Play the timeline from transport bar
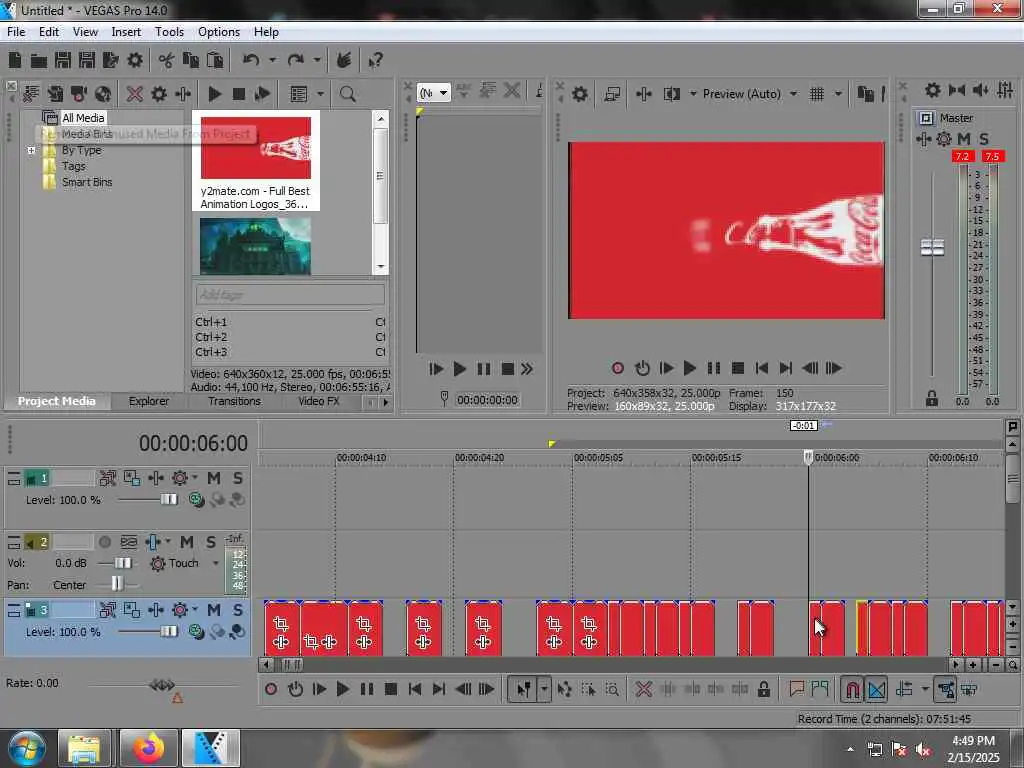Image resolution: width=1024 pixels, height=768 pixels. [x=342, y=689]
